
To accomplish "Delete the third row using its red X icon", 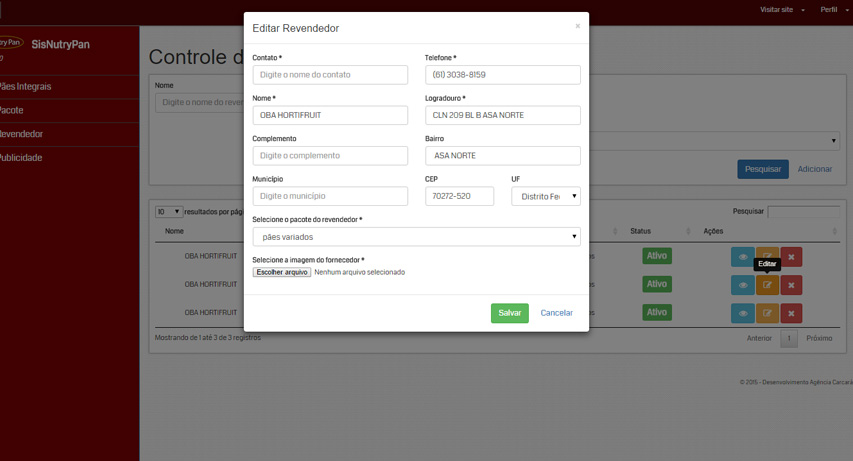I will pyautogui.click(x=791, y=314).
